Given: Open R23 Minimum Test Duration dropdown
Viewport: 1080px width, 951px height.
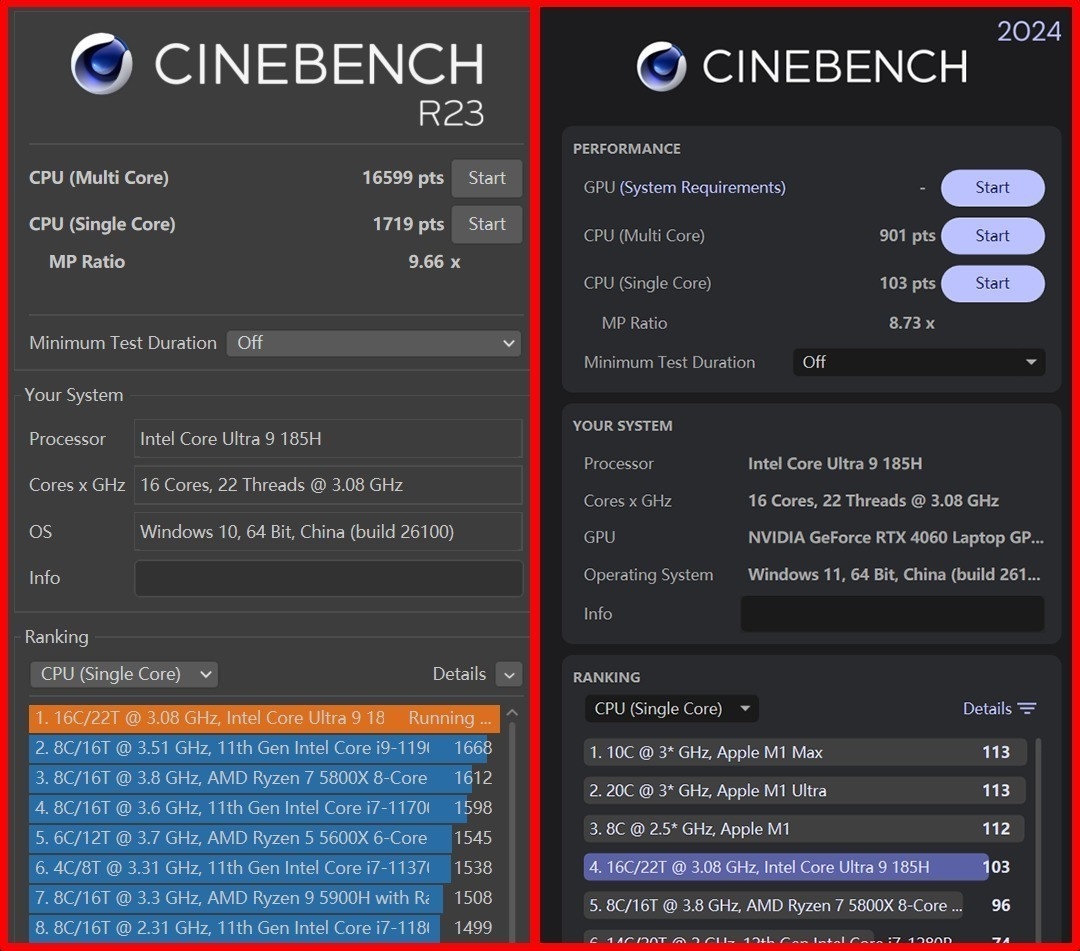Looking at the screenshot, I should click(373, 343).
